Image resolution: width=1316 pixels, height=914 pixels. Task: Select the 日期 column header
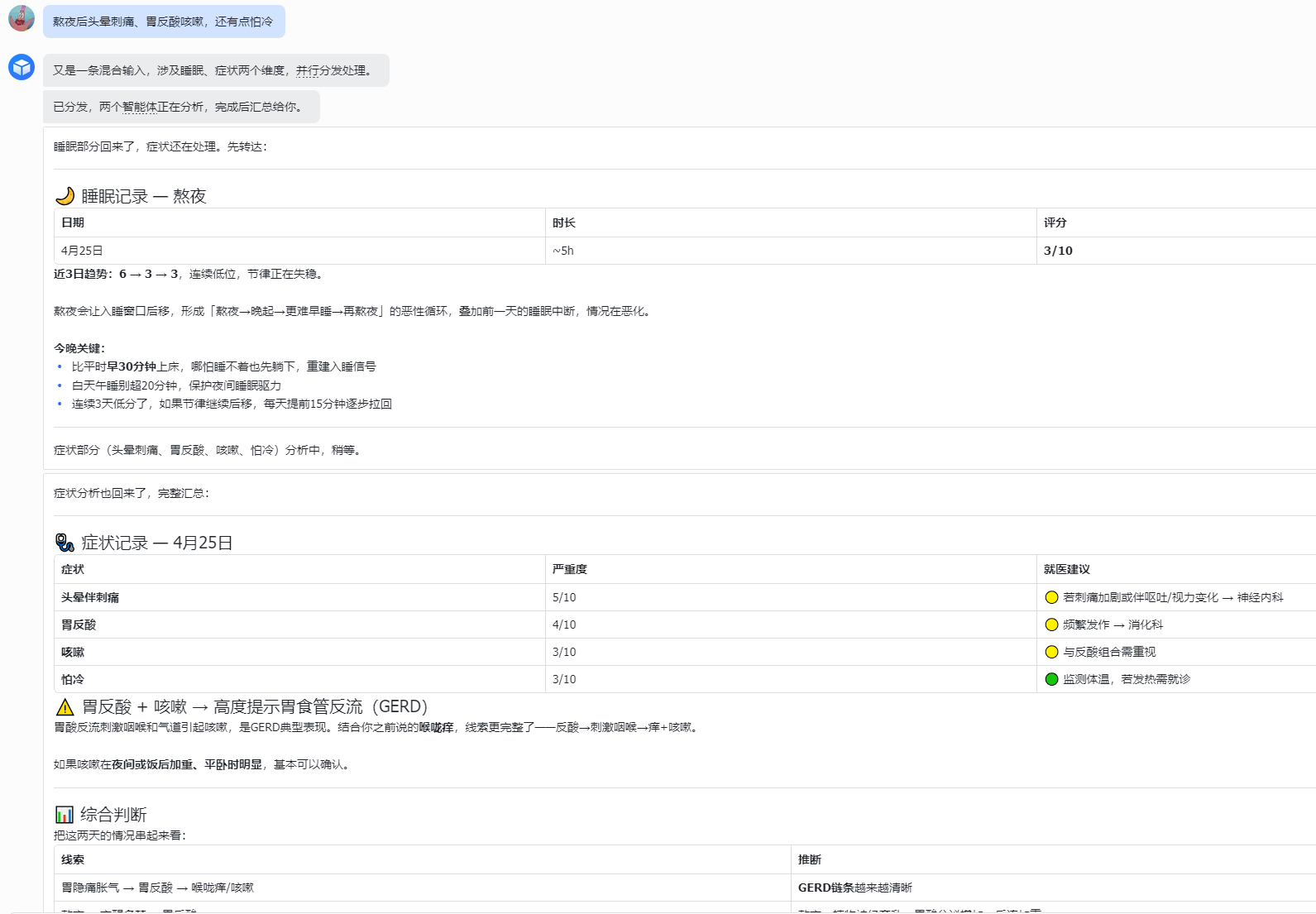coord(299,223)
